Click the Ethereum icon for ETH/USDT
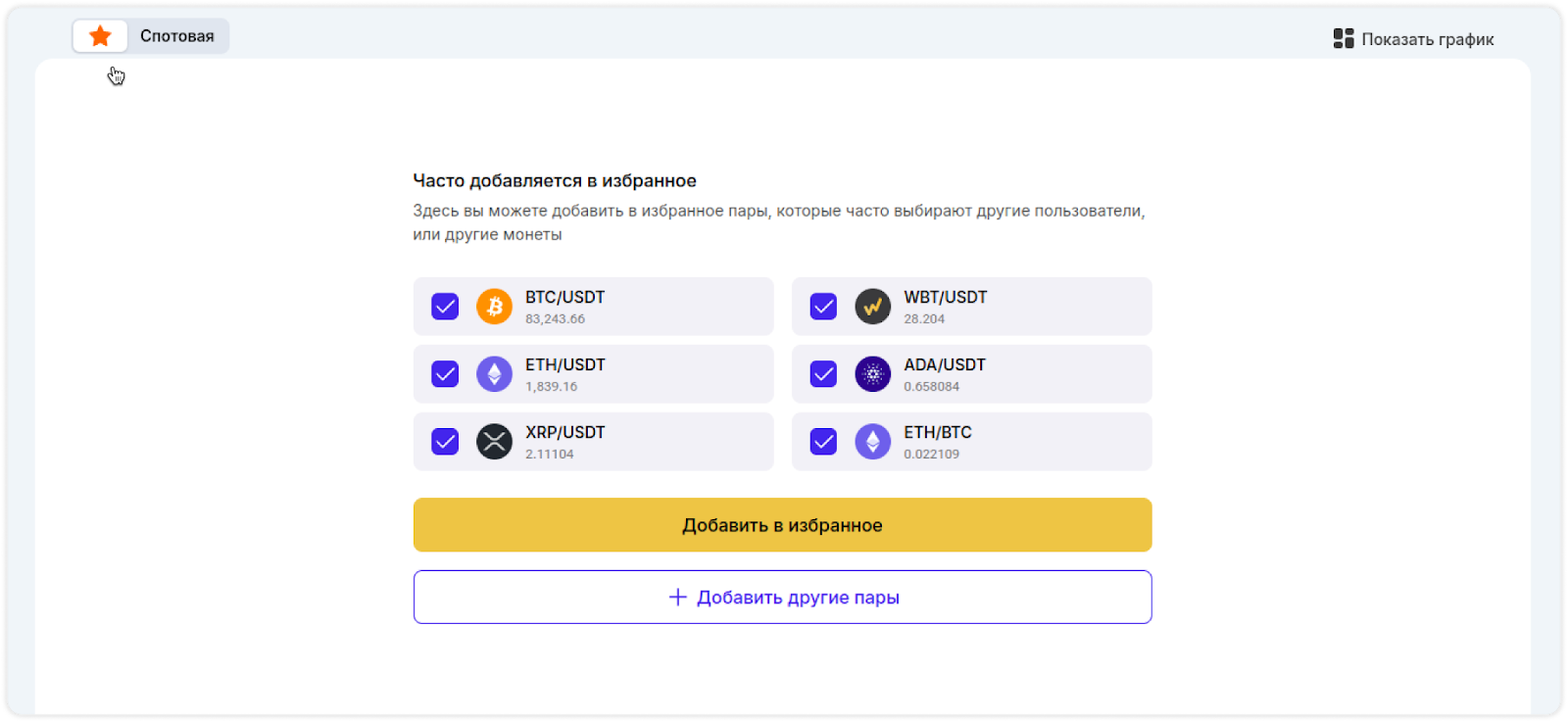 click(x=494, y=374)
